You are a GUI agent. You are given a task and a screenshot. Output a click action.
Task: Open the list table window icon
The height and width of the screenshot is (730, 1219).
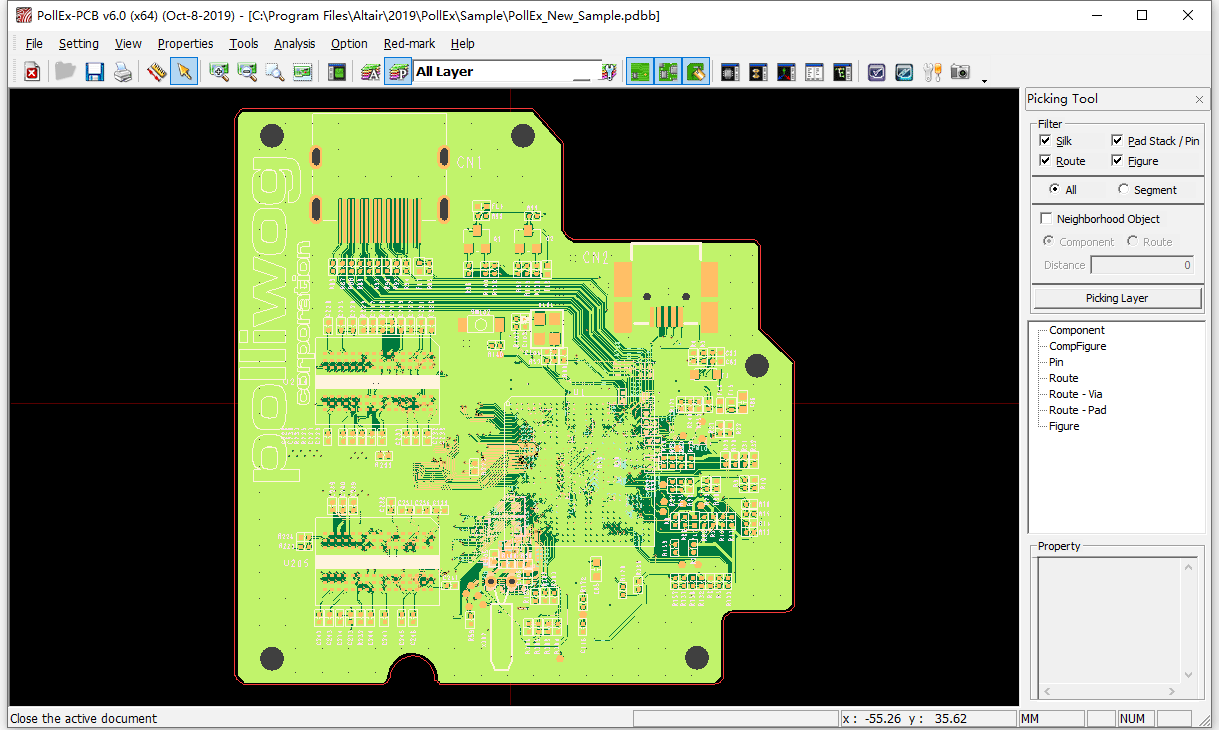[x=814, y=72]
